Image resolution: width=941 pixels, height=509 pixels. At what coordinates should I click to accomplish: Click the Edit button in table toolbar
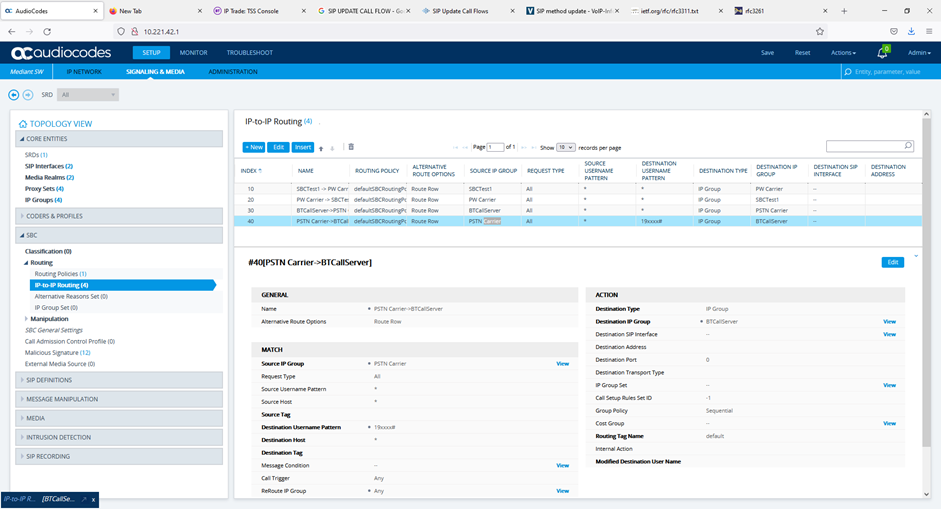(278, 147)
